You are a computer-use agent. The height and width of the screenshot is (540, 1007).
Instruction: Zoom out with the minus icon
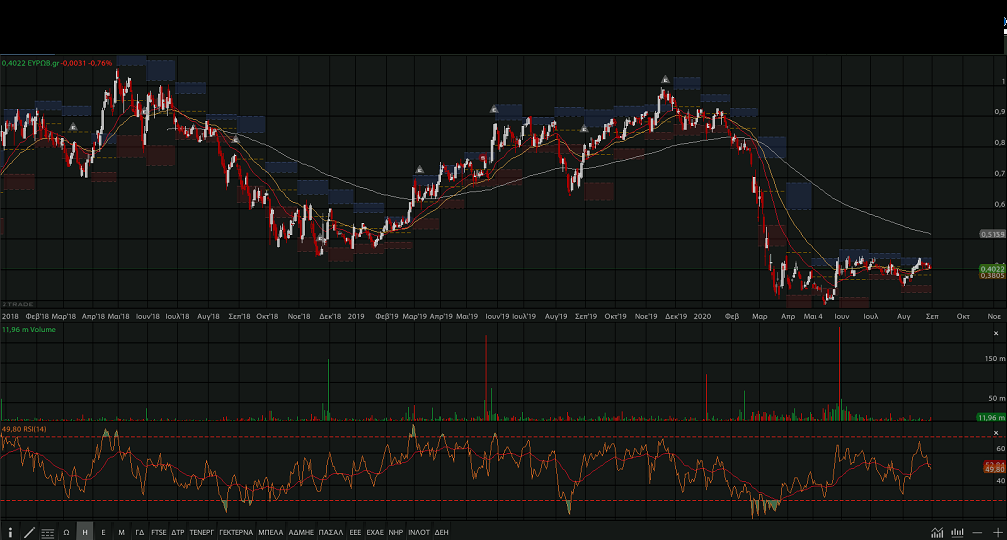tap(978, 532)
